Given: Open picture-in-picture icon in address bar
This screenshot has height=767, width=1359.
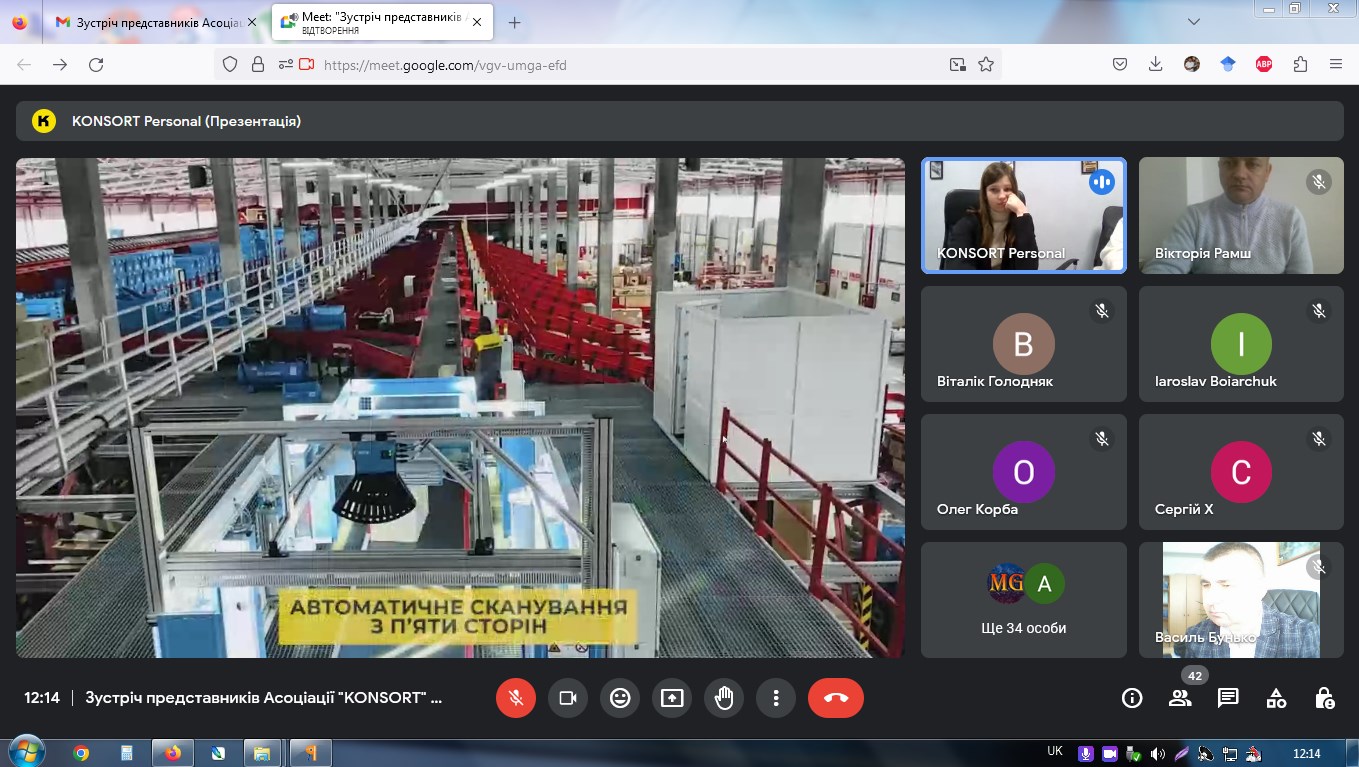Looking at the screenshot, I should (x=958, y=64).
